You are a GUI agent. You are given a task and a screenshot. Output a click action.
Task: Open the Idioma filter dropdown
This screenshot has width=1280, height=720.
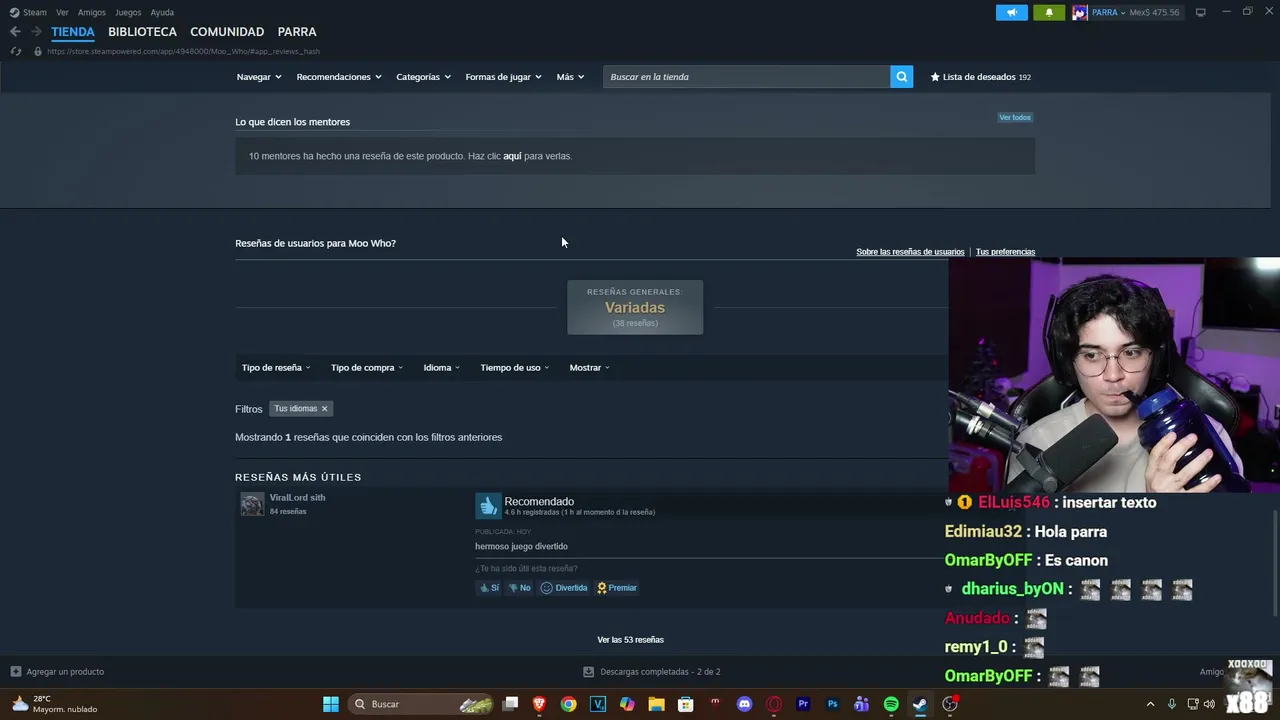pos(441,368)
